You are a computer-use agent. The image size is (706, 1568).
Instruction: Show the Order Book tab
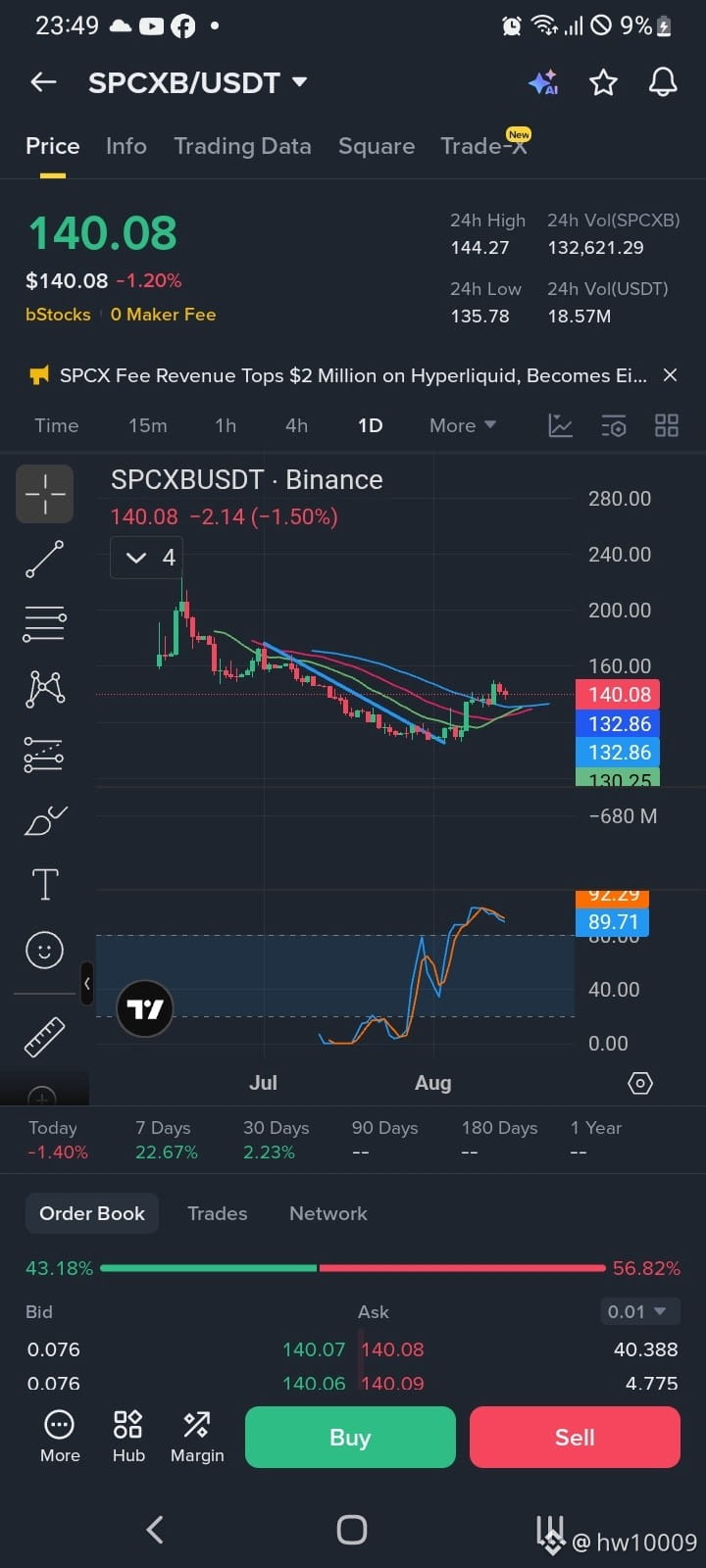(92, 1213)
